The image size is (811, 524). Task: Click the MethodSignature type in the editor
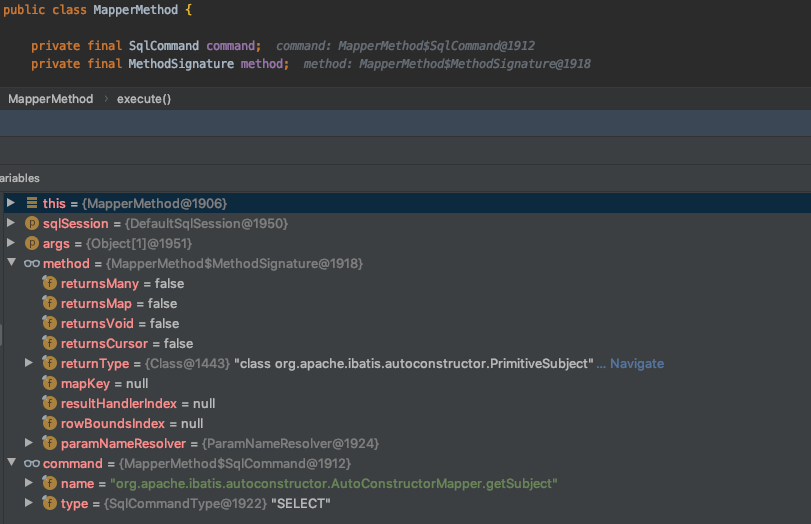[x=181, y=64]
